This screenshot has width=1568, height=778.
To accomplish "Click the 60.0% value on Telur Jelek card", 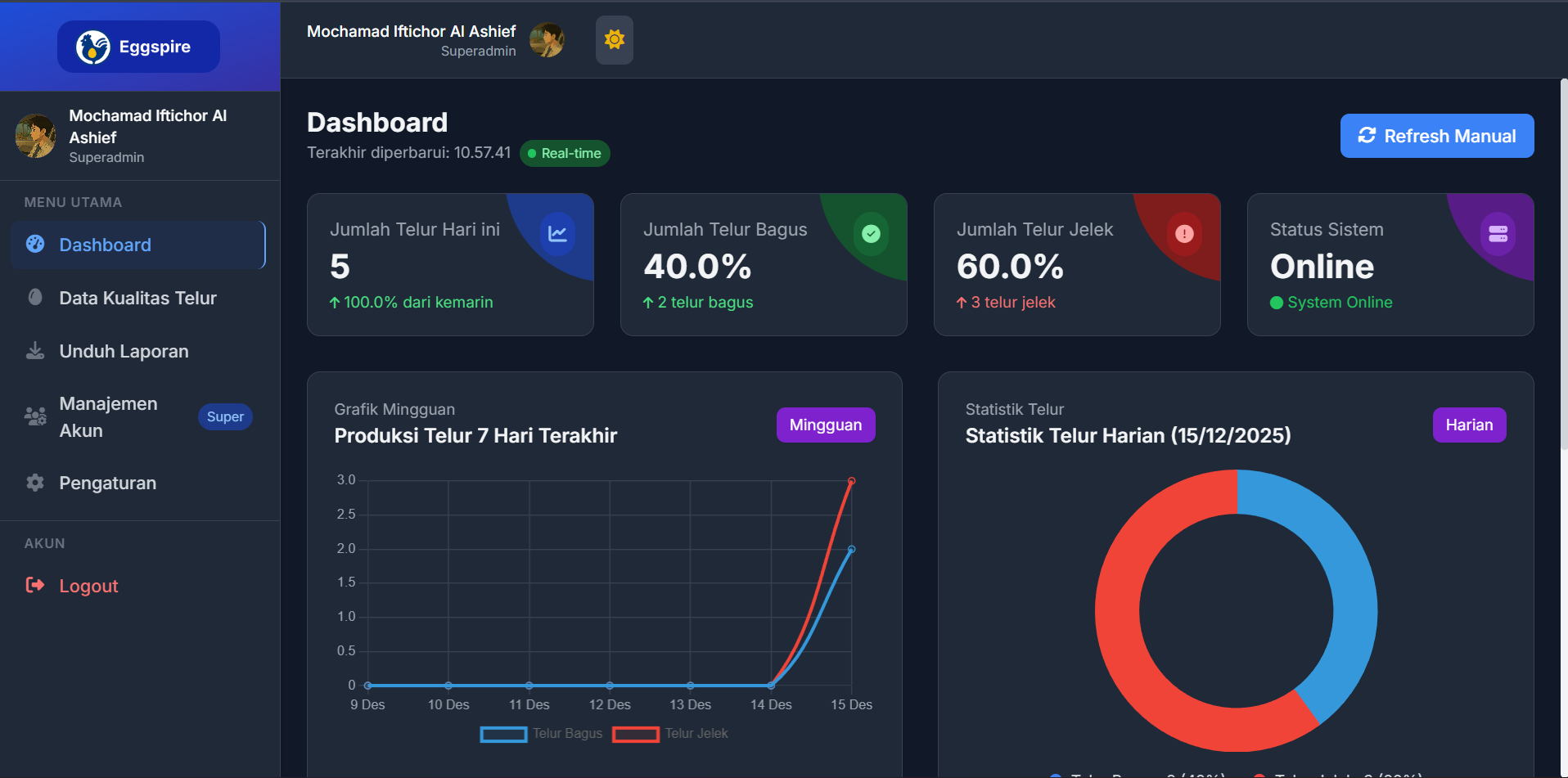I will click(1011, 266).
